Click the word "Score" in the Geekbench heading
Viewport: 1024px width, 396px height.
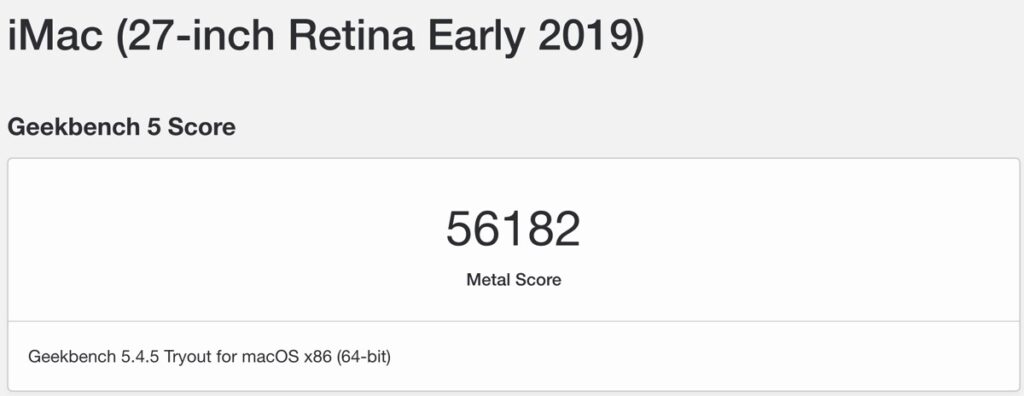point(202,127)
